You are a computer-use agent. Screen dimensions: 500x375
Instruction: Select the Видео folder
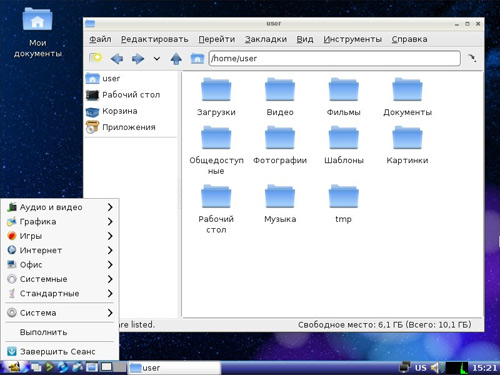pos(280,97)
